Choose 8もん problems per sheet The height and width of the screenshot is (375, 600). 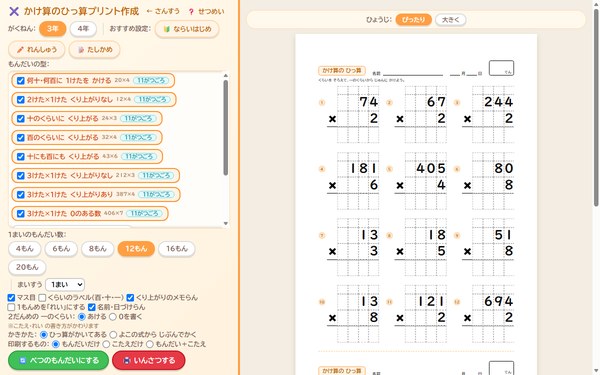click(x=98, y=249)
